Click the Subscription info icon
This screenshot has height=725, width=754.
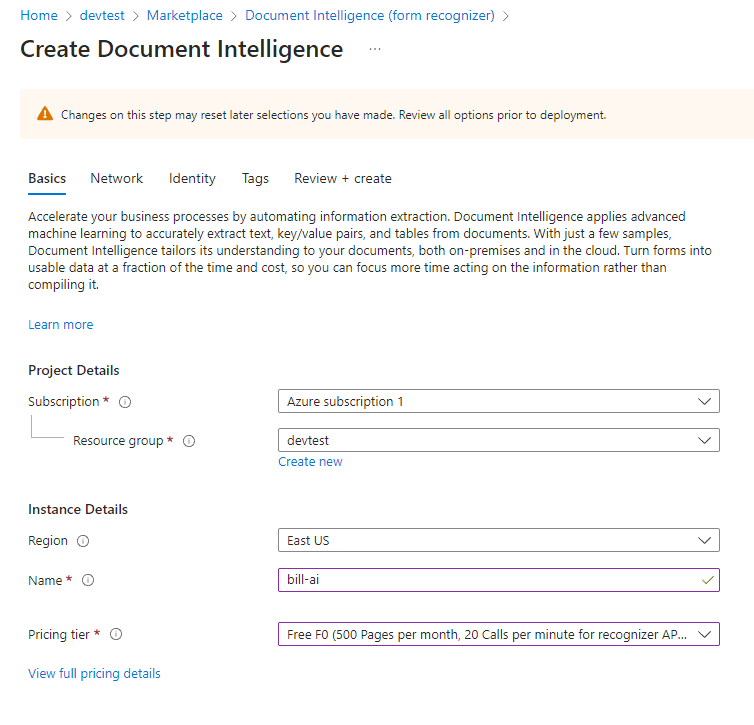125,402
